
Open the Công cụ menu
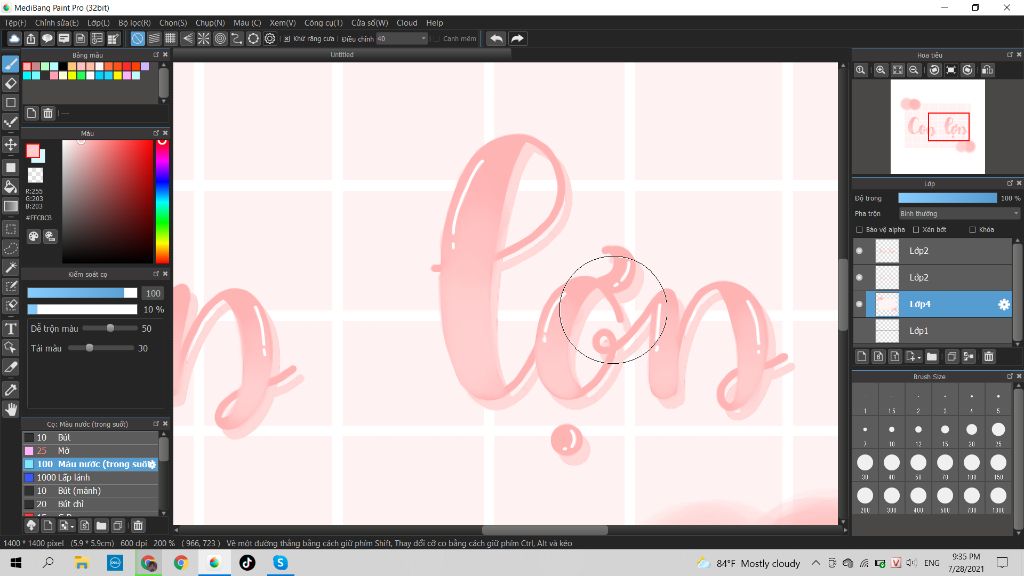point(323,23)
